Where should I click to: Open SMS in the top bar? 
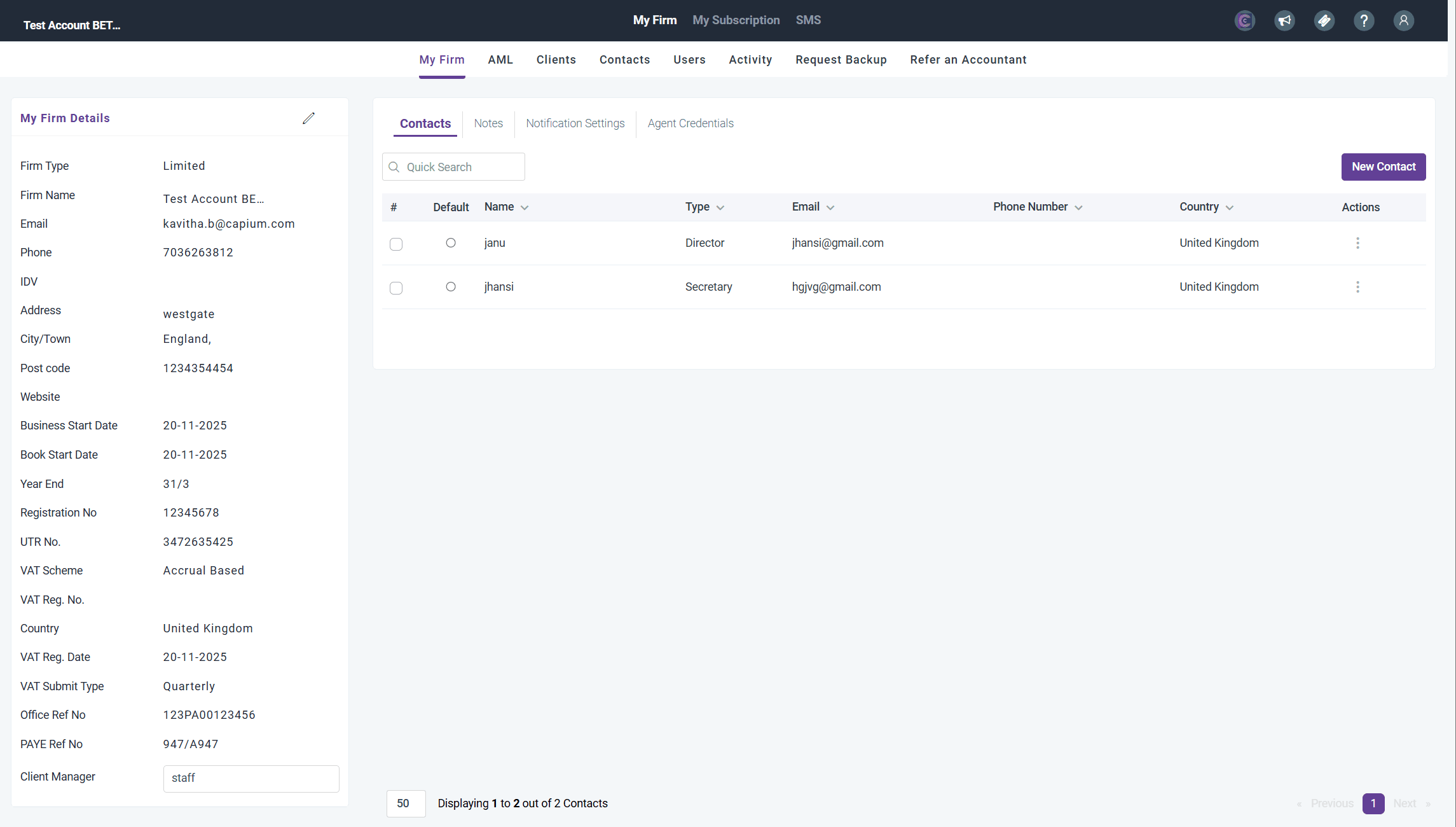[808, 20]
